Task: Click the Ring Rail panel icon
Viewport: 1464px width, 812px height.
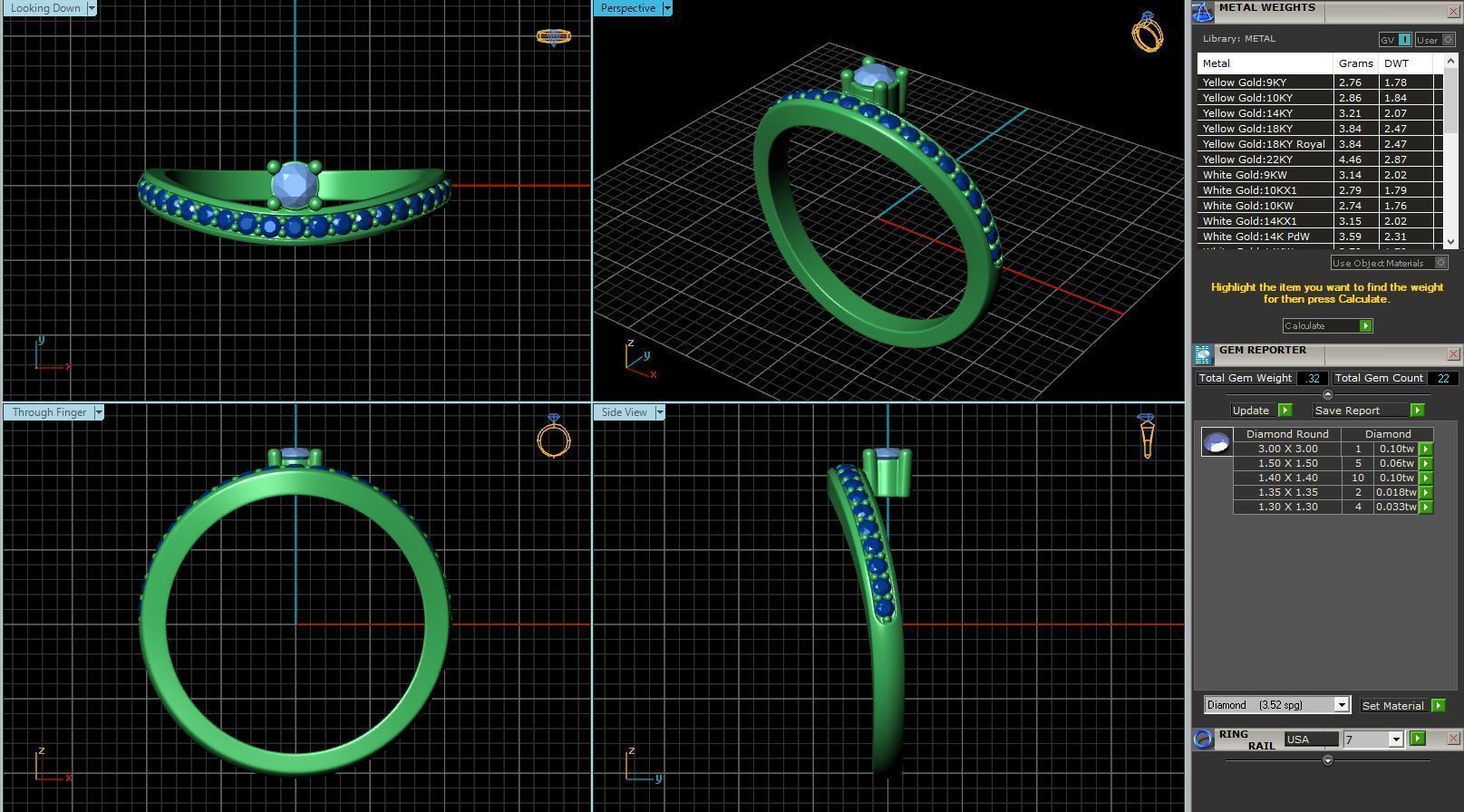Action: (x=1203, y=739)
